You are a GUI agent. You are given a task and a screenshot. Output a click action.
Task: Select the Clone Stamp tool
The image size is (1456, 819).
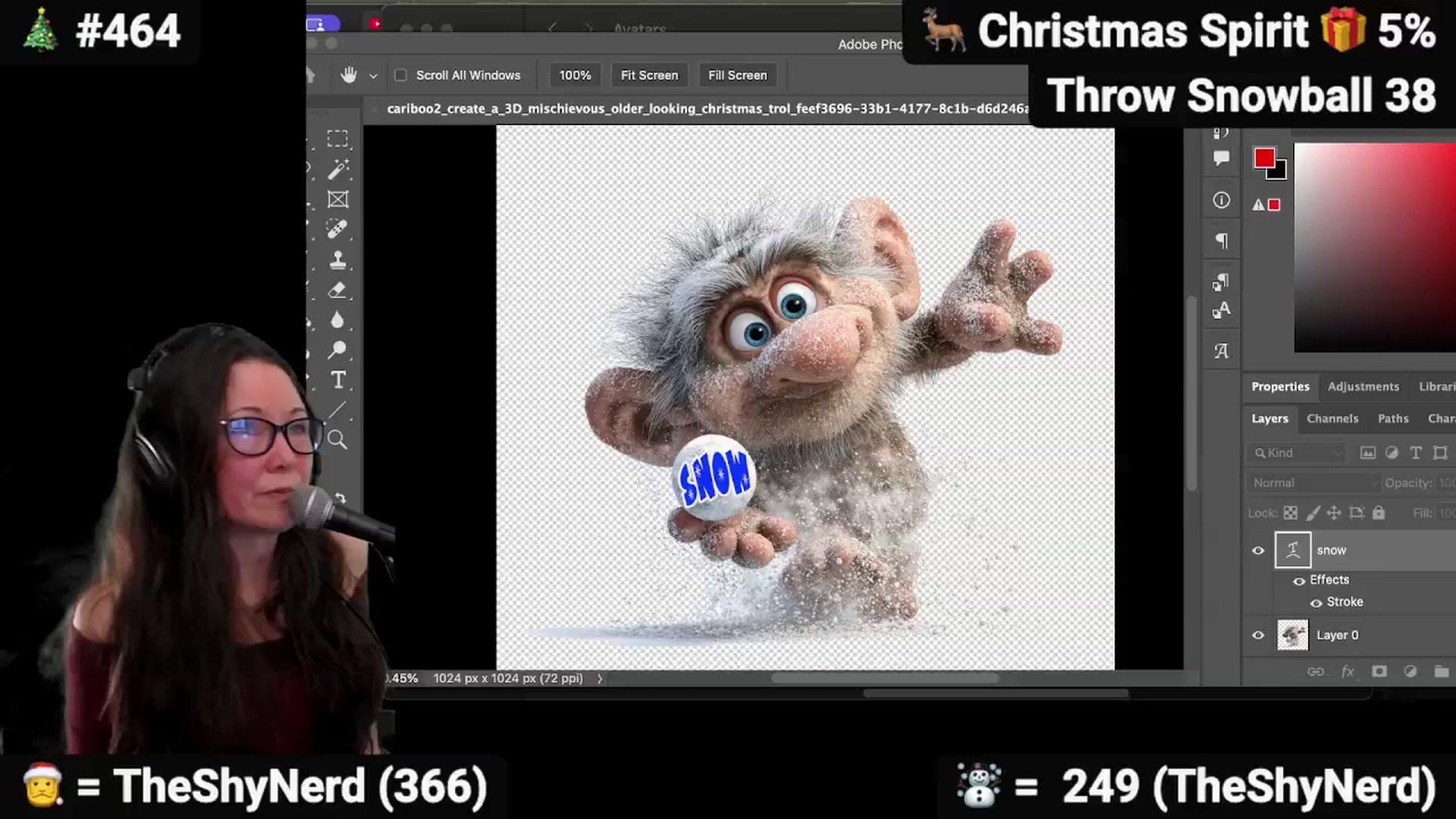point(337,260)
